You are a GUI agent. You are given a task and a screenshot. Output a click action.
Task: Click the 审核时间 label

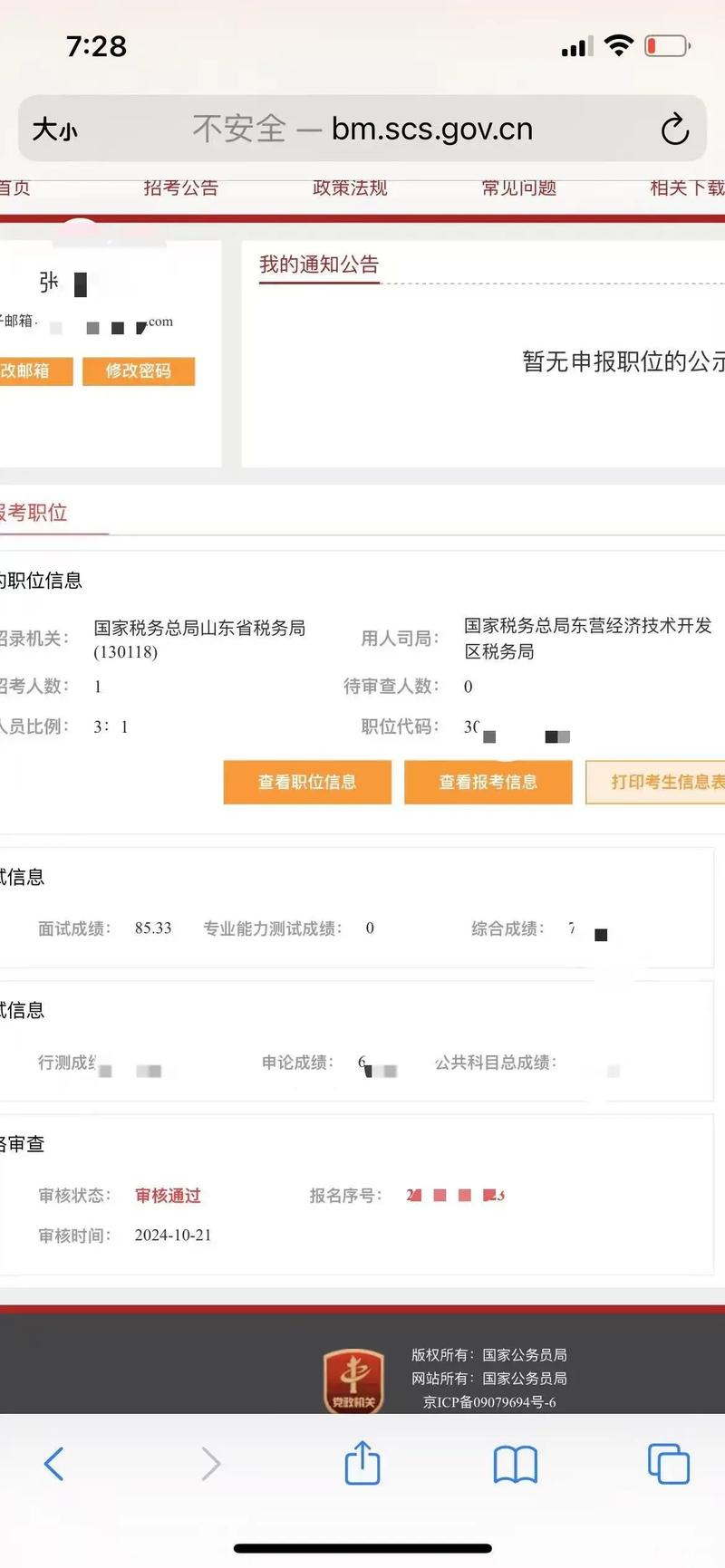[74, 1236]
